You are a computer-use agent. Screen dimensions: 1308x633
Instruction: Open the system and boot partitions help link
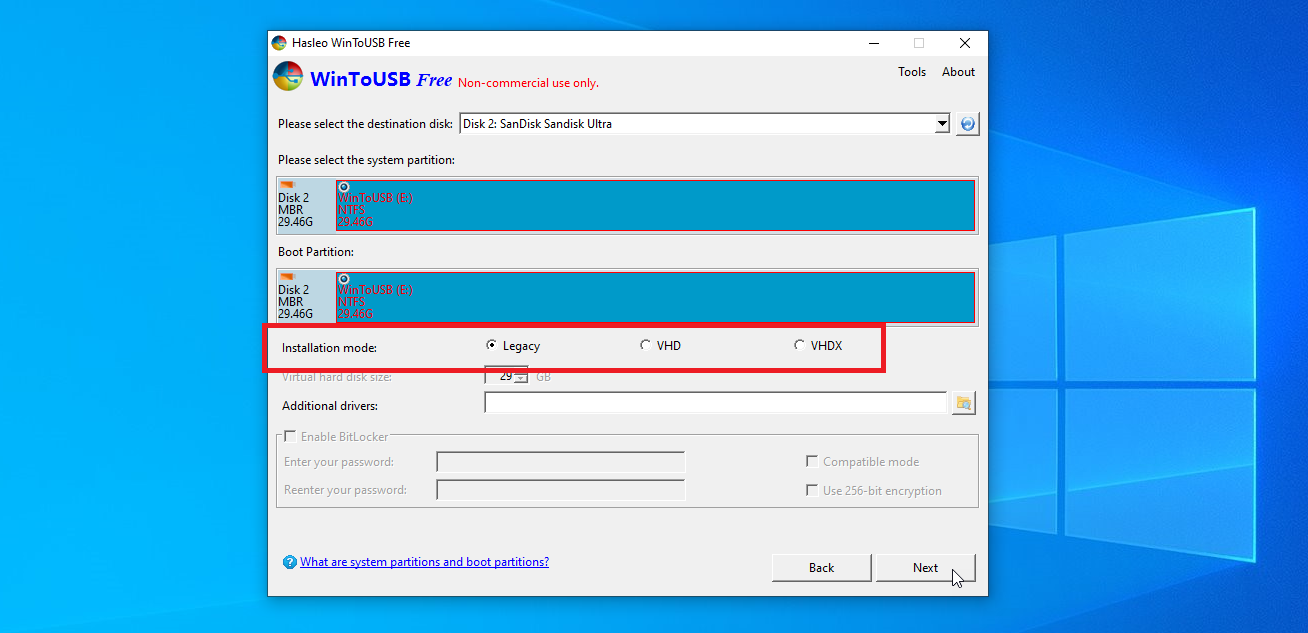(424, 562)
